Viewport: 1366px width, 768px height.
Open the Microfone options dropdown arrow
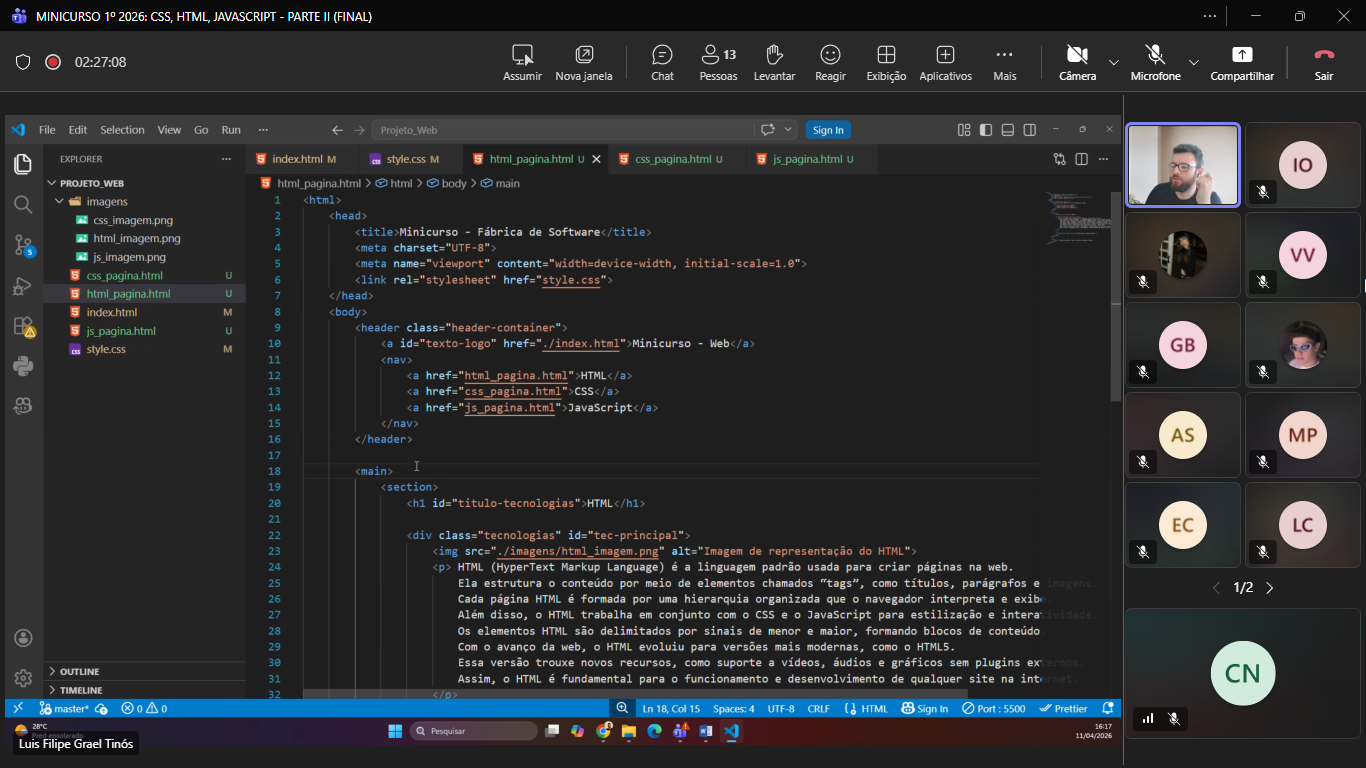coord(1193,62)
